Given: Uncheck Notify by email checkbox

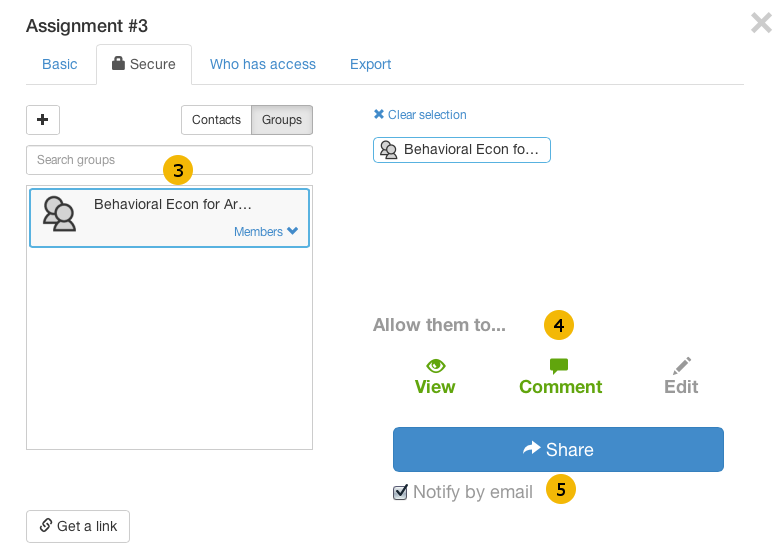Looking at the screenshot, I should click(400, 492).
